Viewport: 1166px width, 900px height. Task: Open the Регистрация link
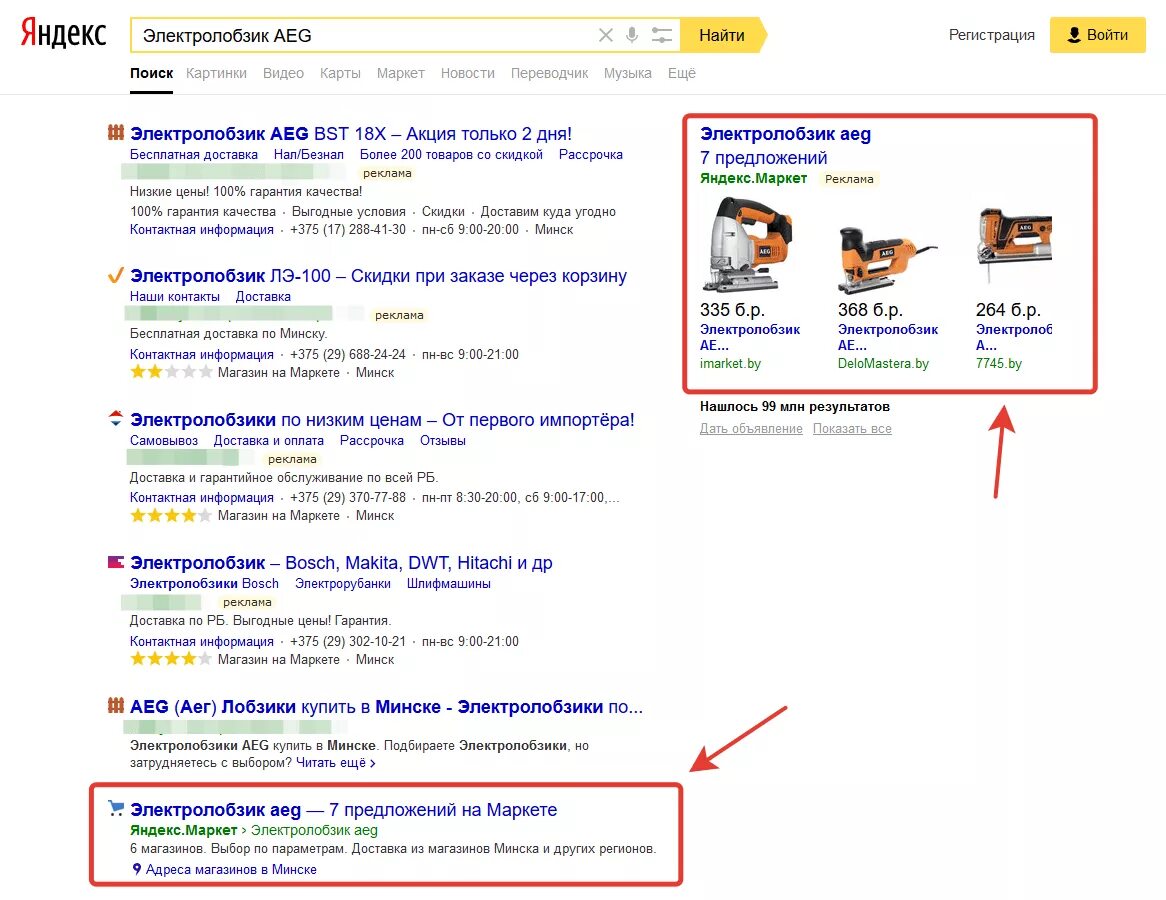(x=991, y=35)
